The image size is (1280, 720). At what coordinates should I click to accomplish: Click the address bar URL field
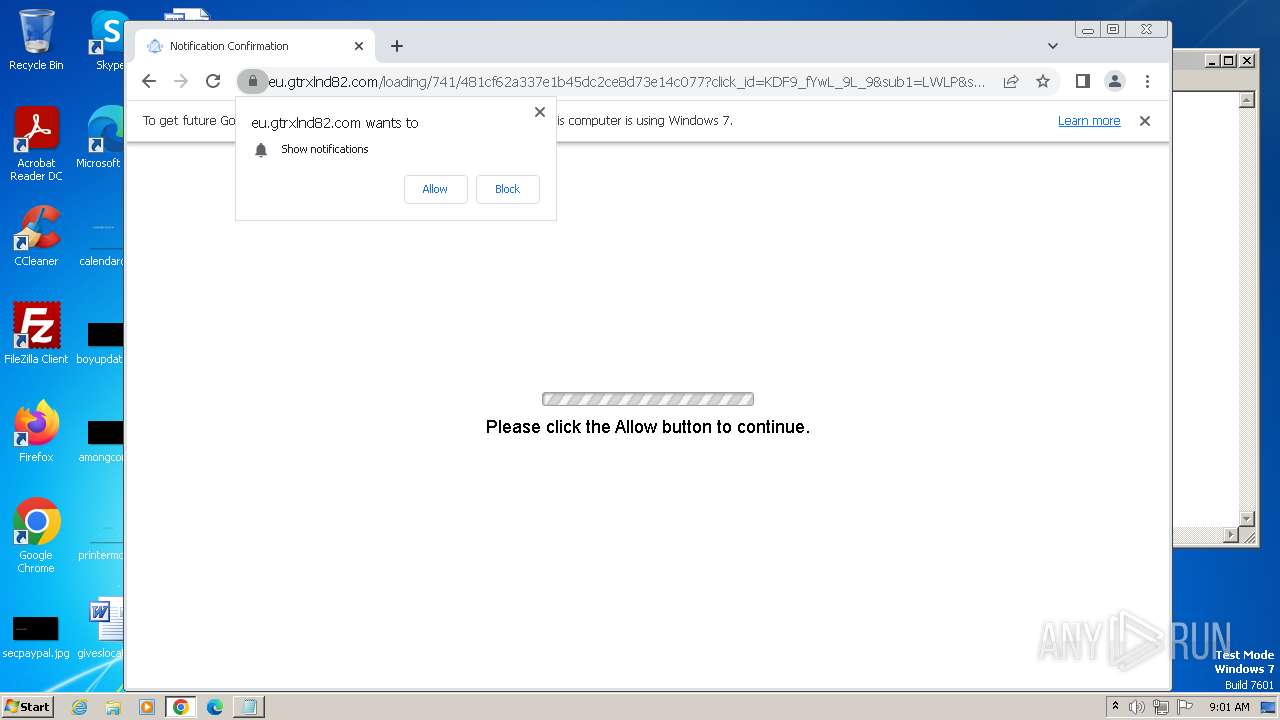point(627,81)
